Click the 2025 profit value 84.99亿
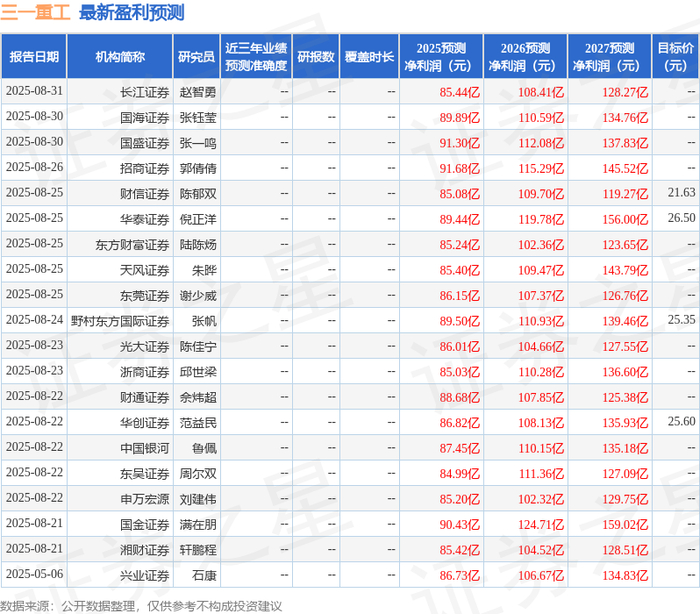 tap(459, 474)
